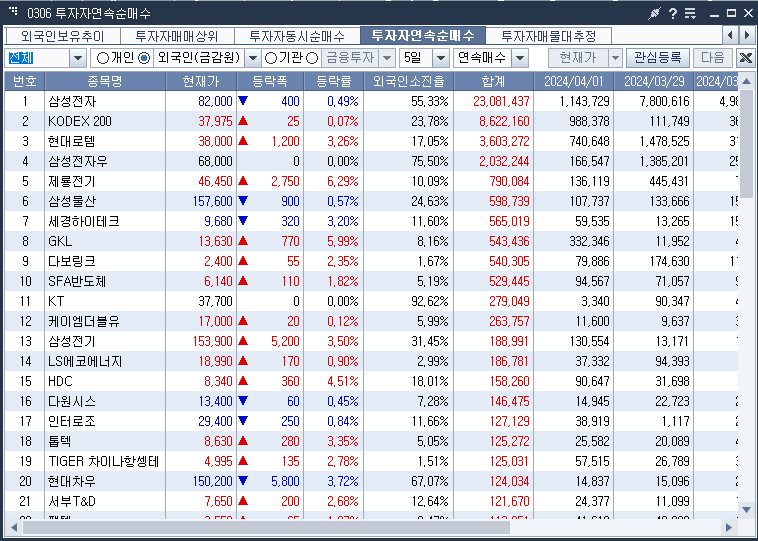The height and width of the screenshot is (541, 758).
Task: Select the 삼성전자우 stock name
Action: coord(78,161)
